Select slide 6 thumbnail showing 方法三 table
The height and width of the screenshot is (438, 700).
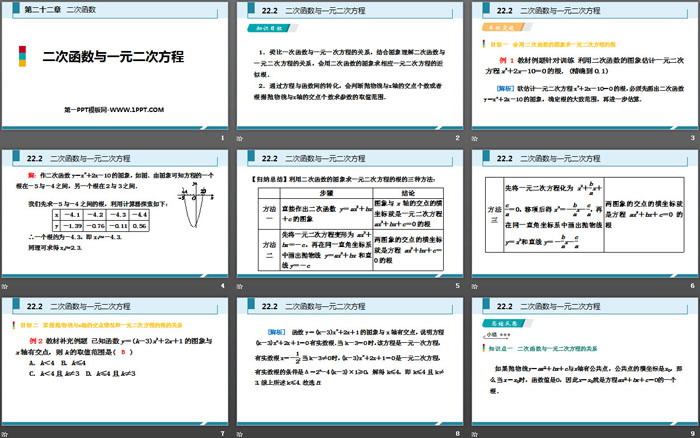(x=585, y=213)
